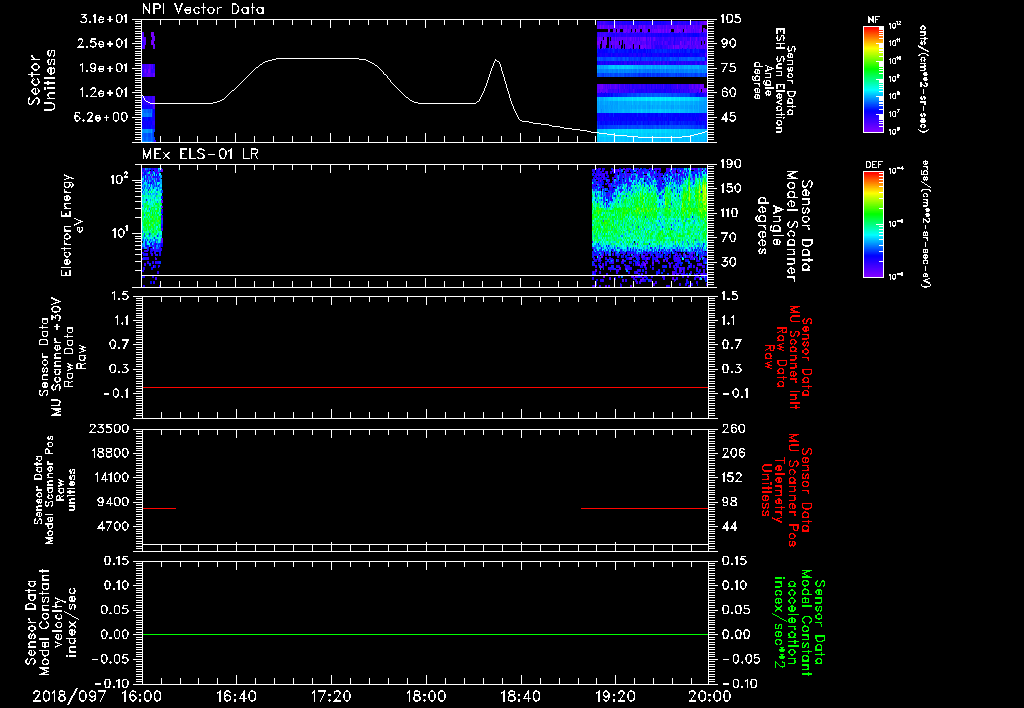This screenshot has width=1024, height=708.
Task: Click the short red scanner position segment near 16:00
Action: (159, 508)
